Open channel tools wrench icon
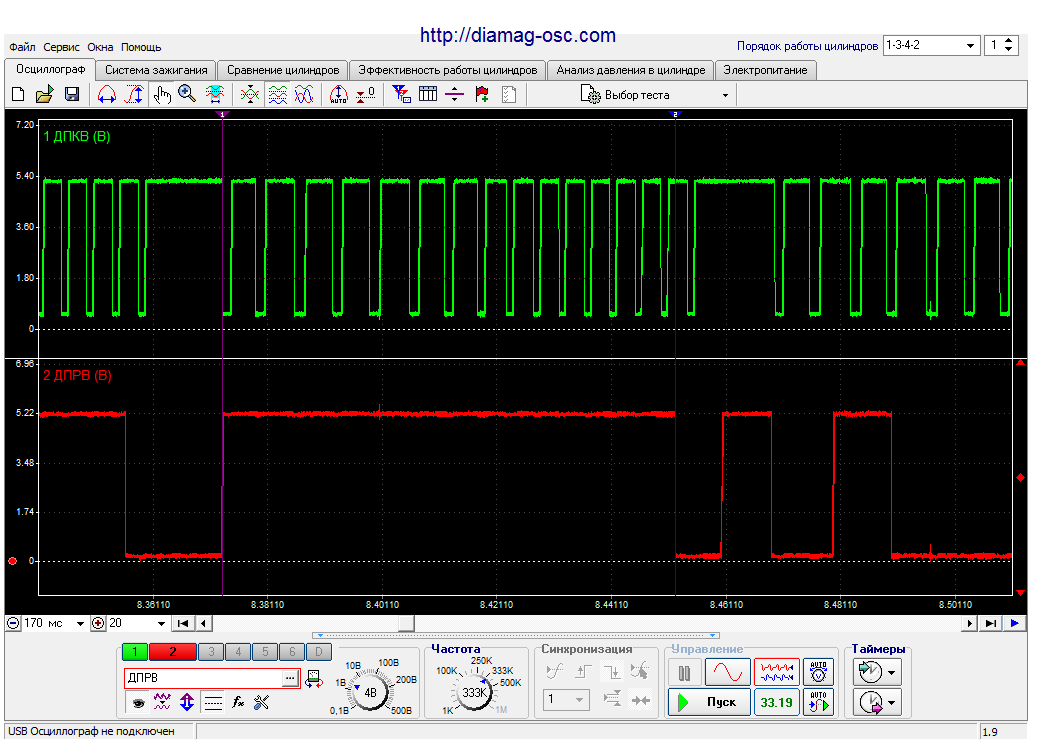Viewport: 1040px width, 744px height. [x=261, y=702]
